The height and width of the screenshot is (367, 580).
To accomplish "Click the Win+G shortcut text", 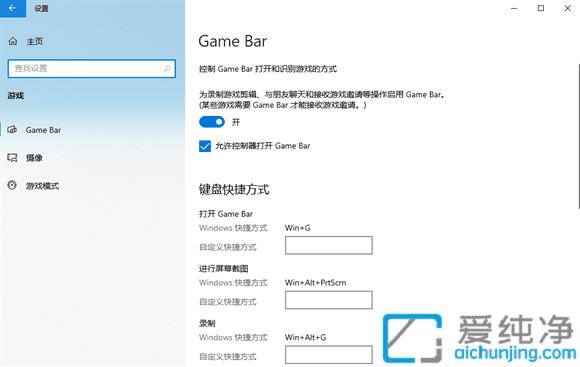I will point(298,228).
